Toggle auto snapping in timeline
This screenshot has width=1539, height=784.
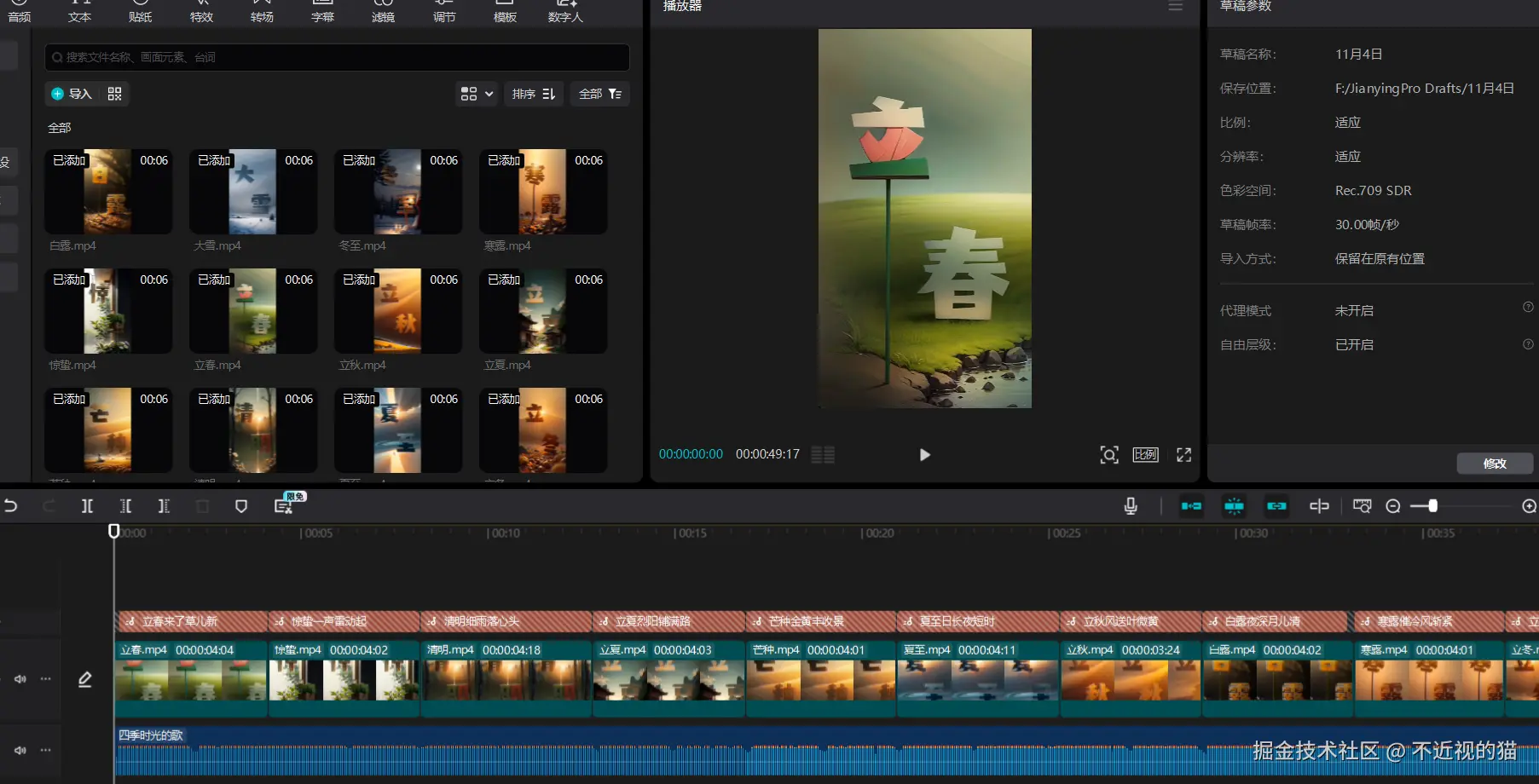tap(1234, 506)
